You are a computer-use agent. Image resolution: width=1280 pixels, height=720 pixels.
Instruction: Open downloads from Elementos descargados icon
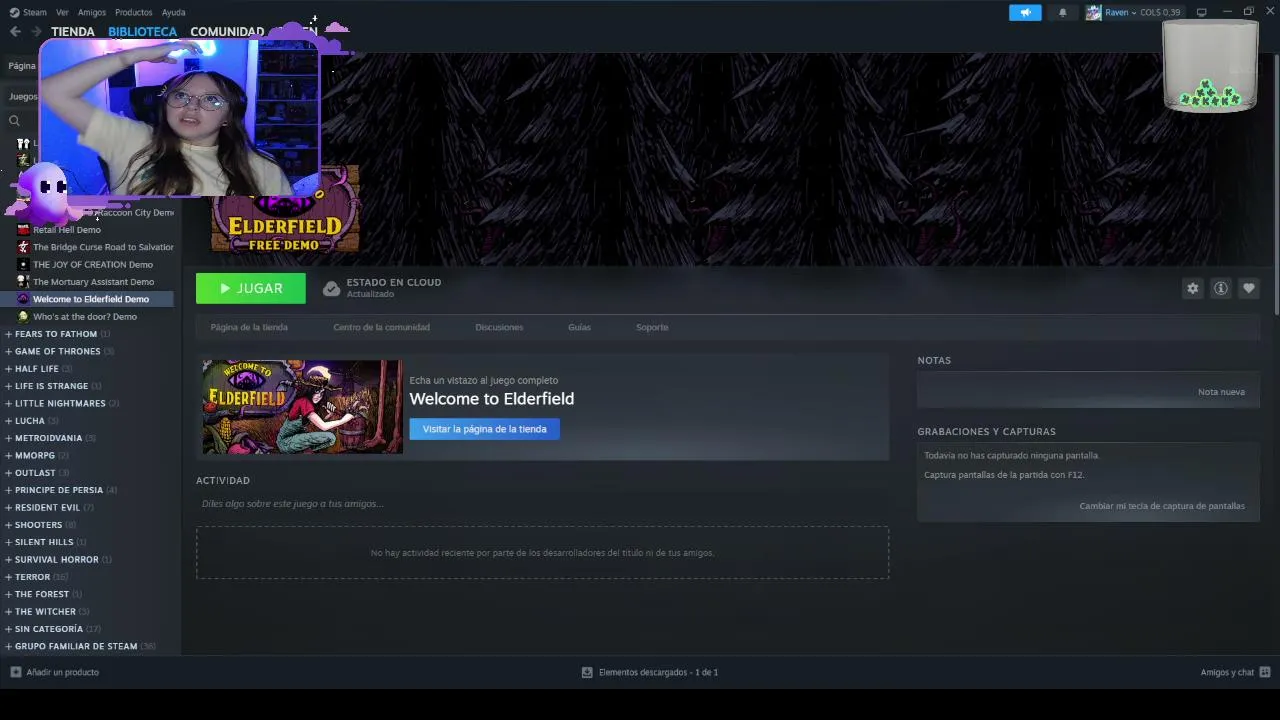pos(587,672)
